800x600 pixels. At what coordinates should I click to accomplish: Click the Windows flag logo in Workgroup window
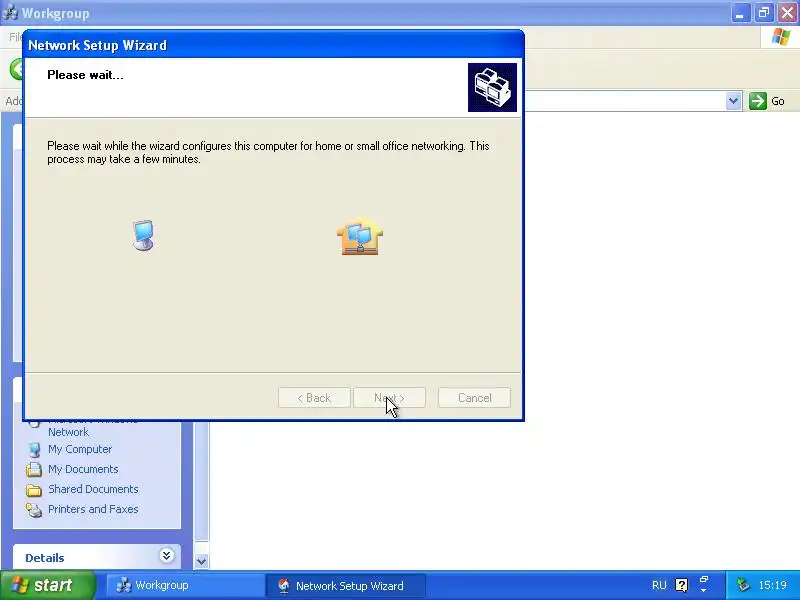pos(781,37)
